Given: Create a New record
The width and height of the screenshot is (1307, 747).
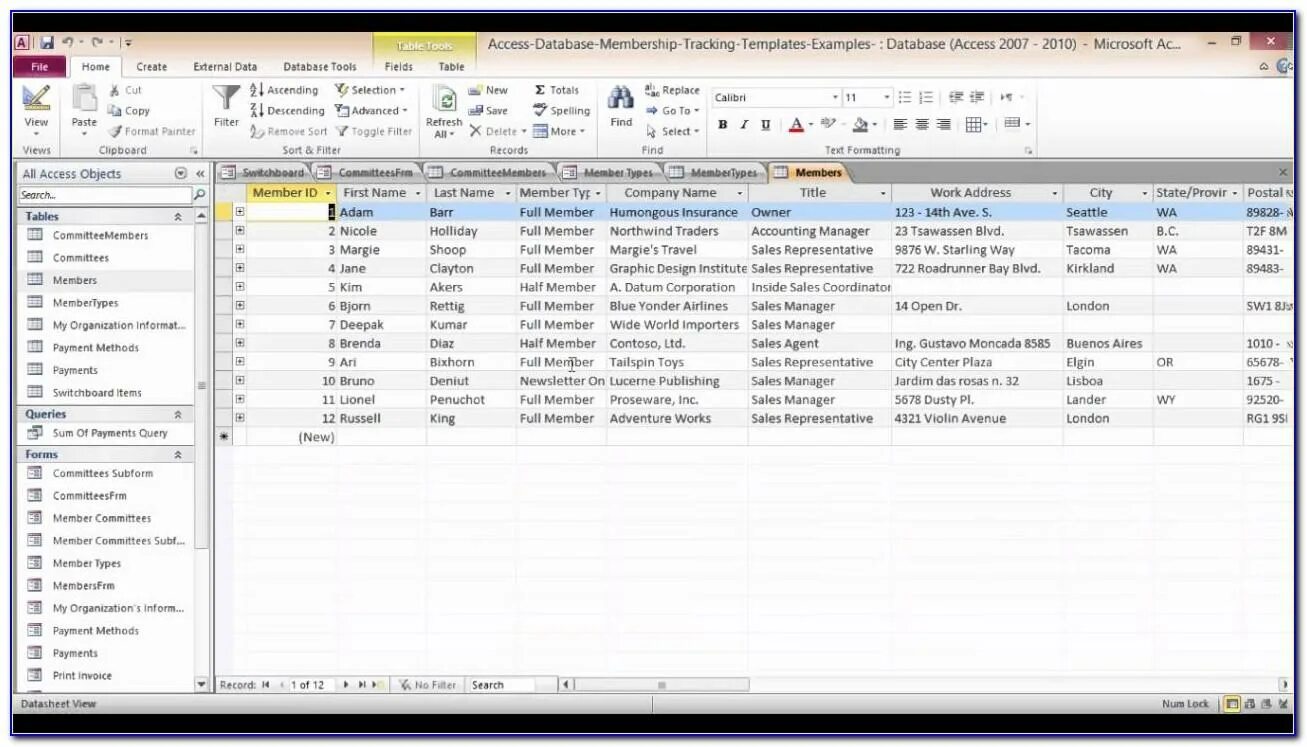Looking at the screenshot, I should click(x=488, y=90).
